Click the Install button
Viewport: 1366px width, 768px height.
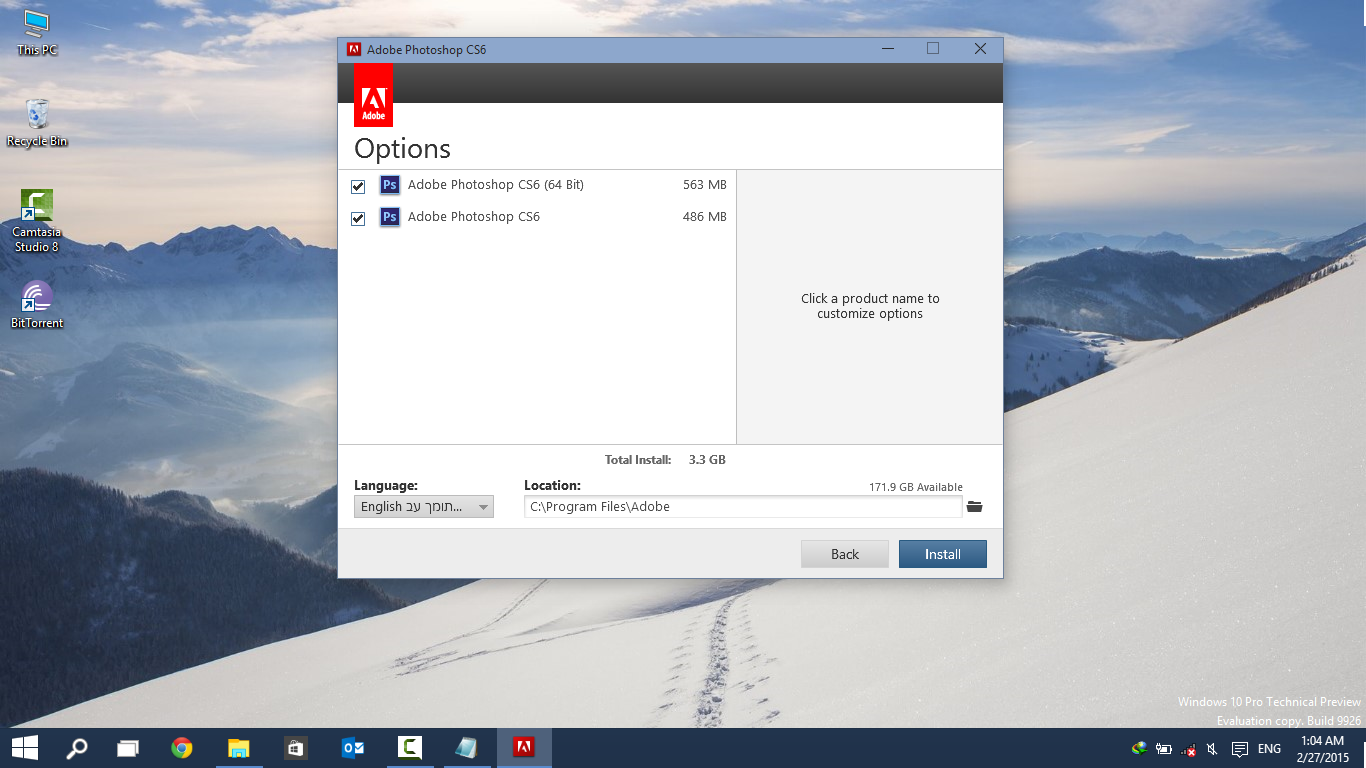(x=943, y=554)
